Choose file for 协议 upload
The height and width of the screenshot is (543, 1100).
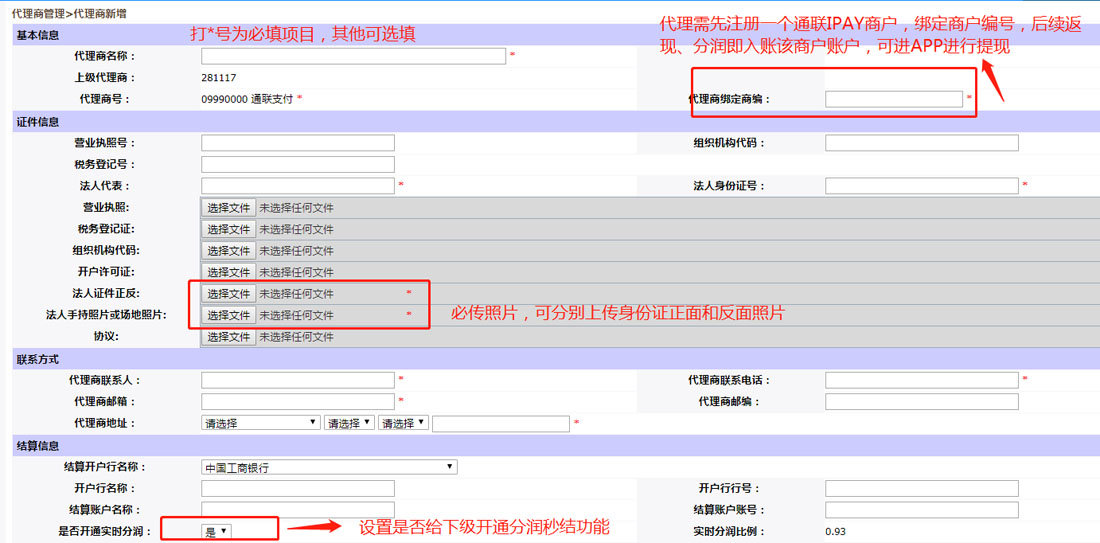coord(229,337)
